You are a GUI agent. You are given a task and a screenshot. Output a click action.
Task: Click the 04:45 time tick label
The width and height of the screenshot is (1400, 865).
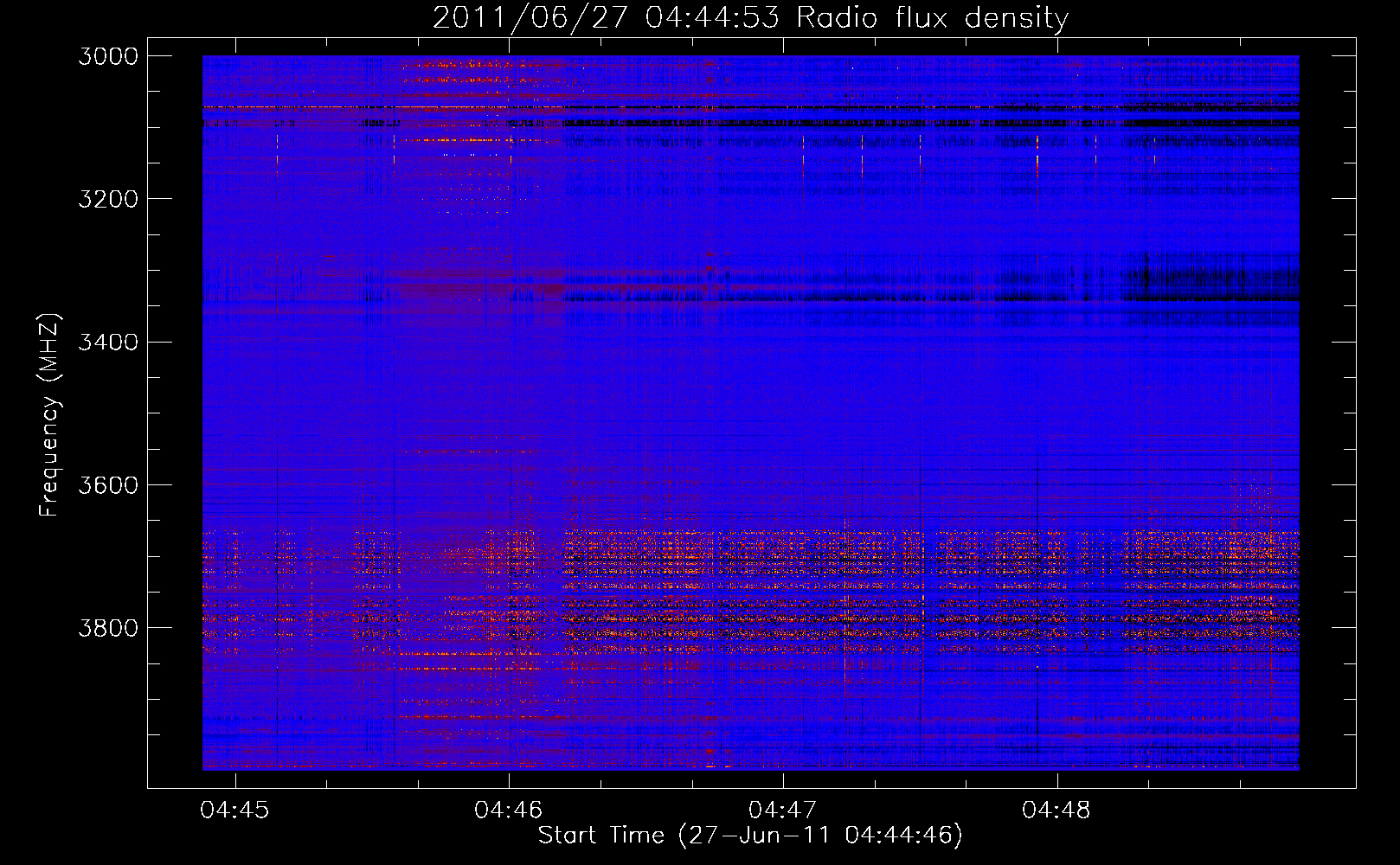[x=234, y=810]
